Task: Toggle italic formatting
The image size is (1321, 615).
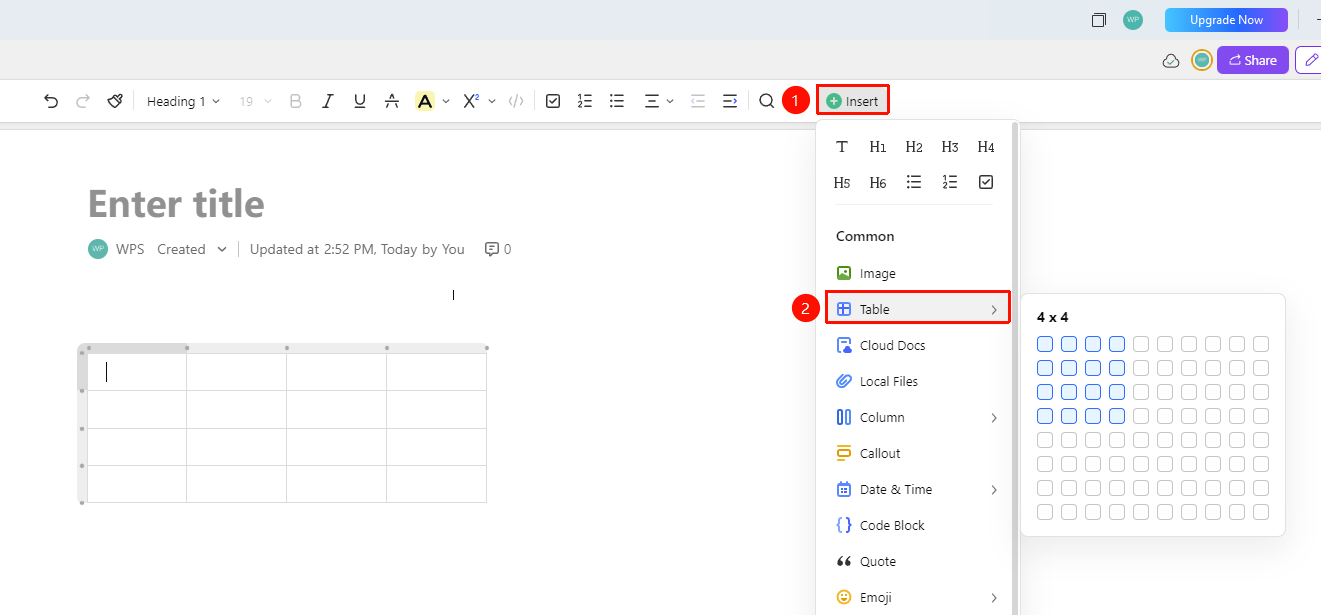Action: coord(327,101)
